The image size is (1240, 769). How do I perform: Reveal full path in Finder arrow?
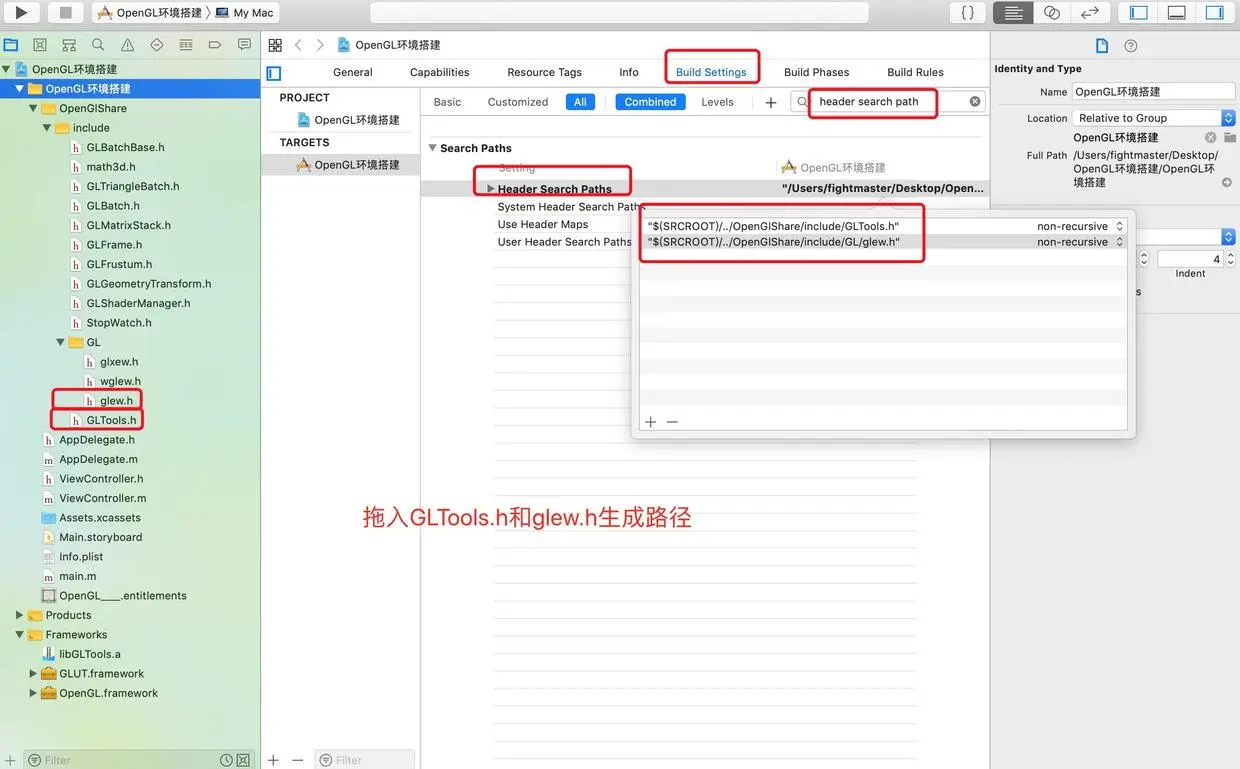click(x=1227, y=183)
